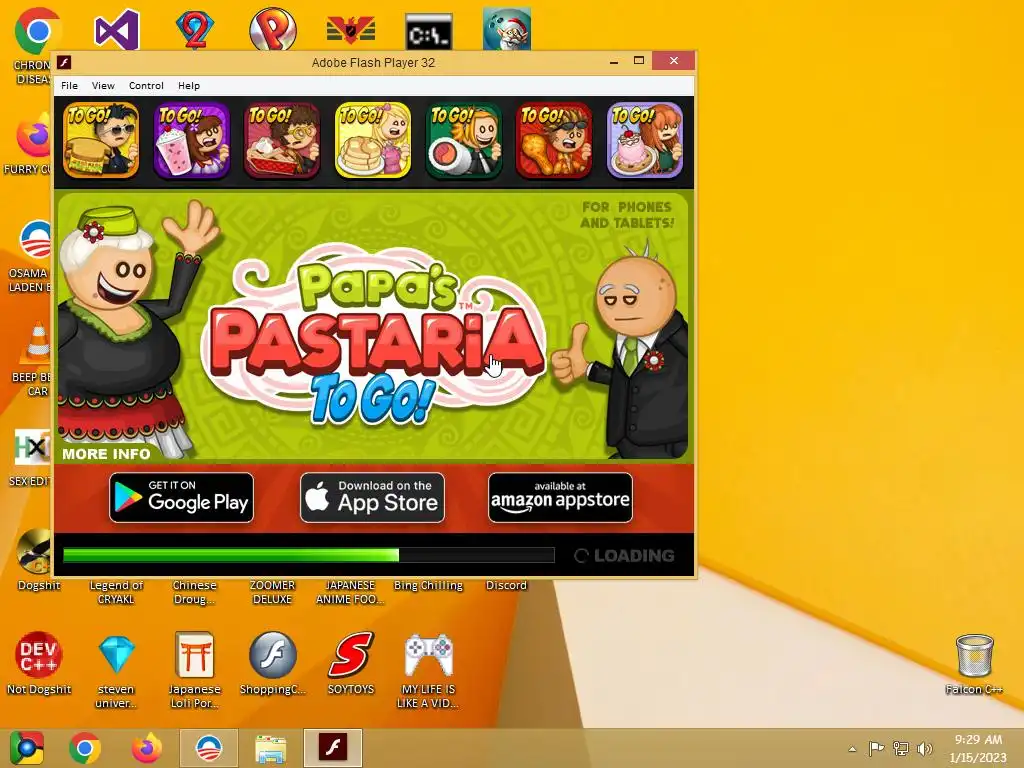This screenshot has width=1024, height=768.
Task: Open the Dogshit desktop icon
Action: pos(38,559)
